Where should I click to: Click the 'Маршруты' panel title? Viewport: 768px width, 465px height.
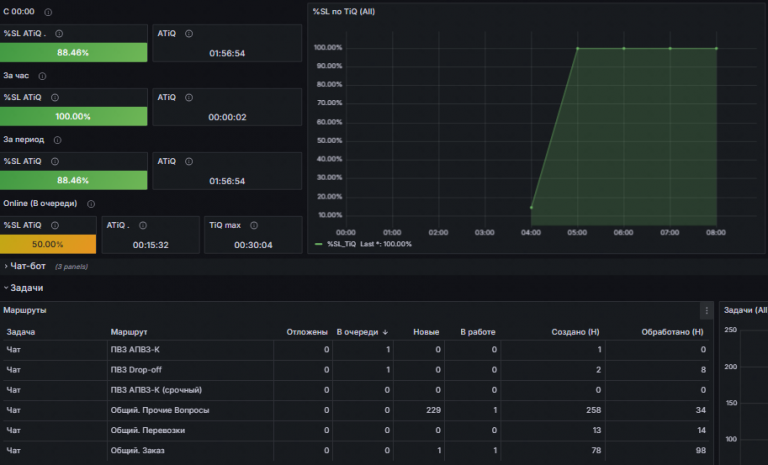point(24,310)
